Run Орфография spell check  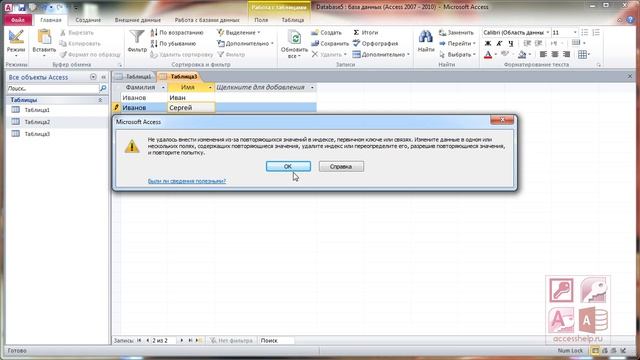point(375,43)
